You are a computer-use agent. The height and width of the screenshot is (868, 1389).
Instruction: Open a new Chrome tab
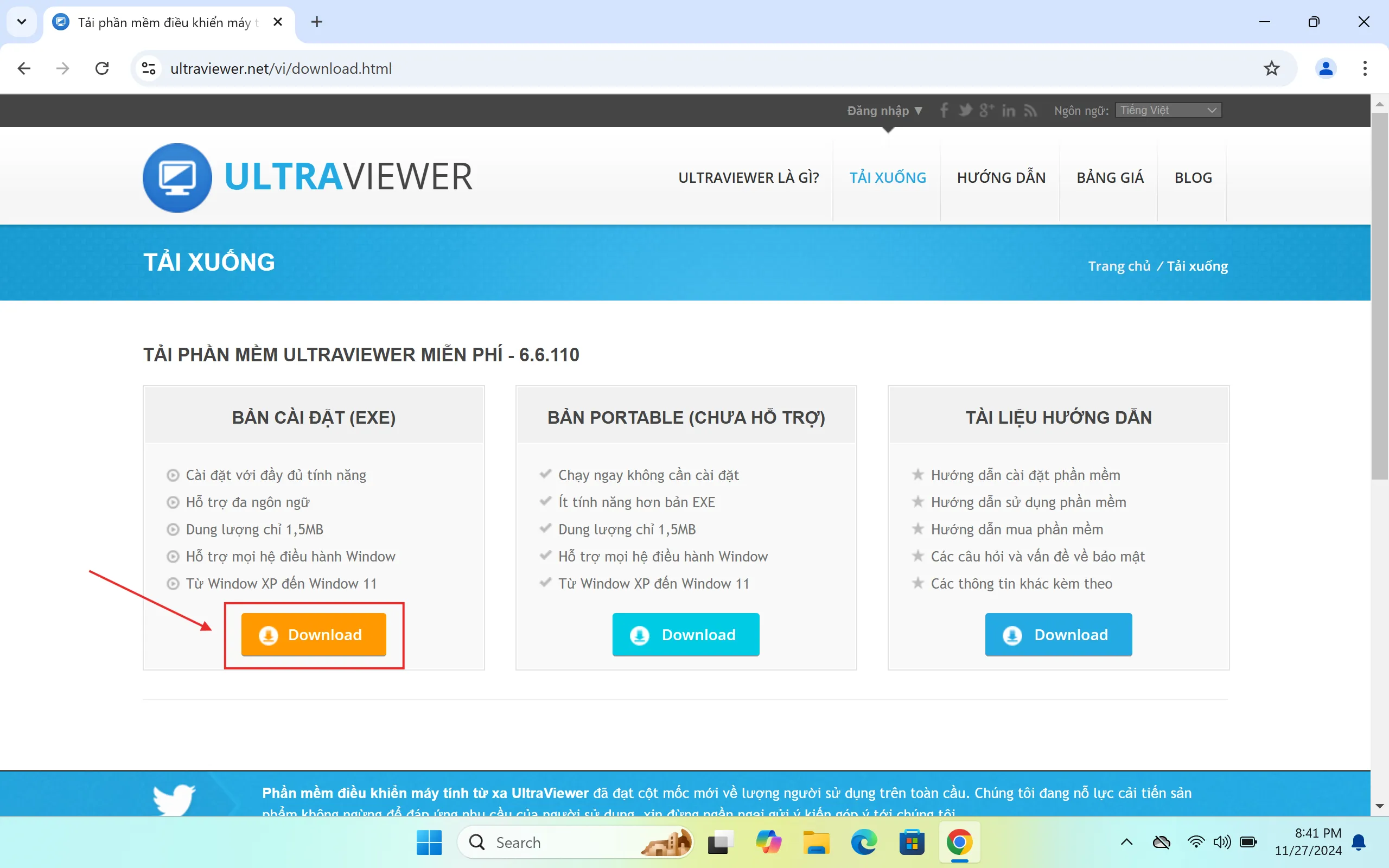pos(316,22)
